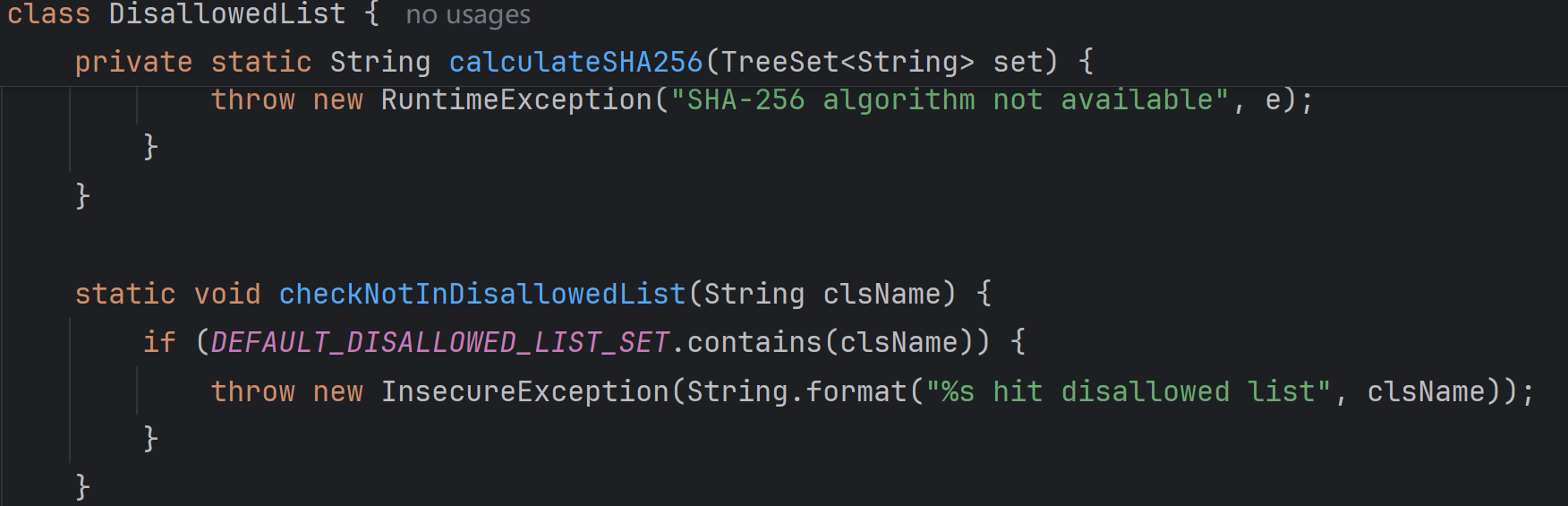Click the "SHA-256 algorithm not available" string
The height and width of the screenshot is (506, 1568).
[950, 99]
